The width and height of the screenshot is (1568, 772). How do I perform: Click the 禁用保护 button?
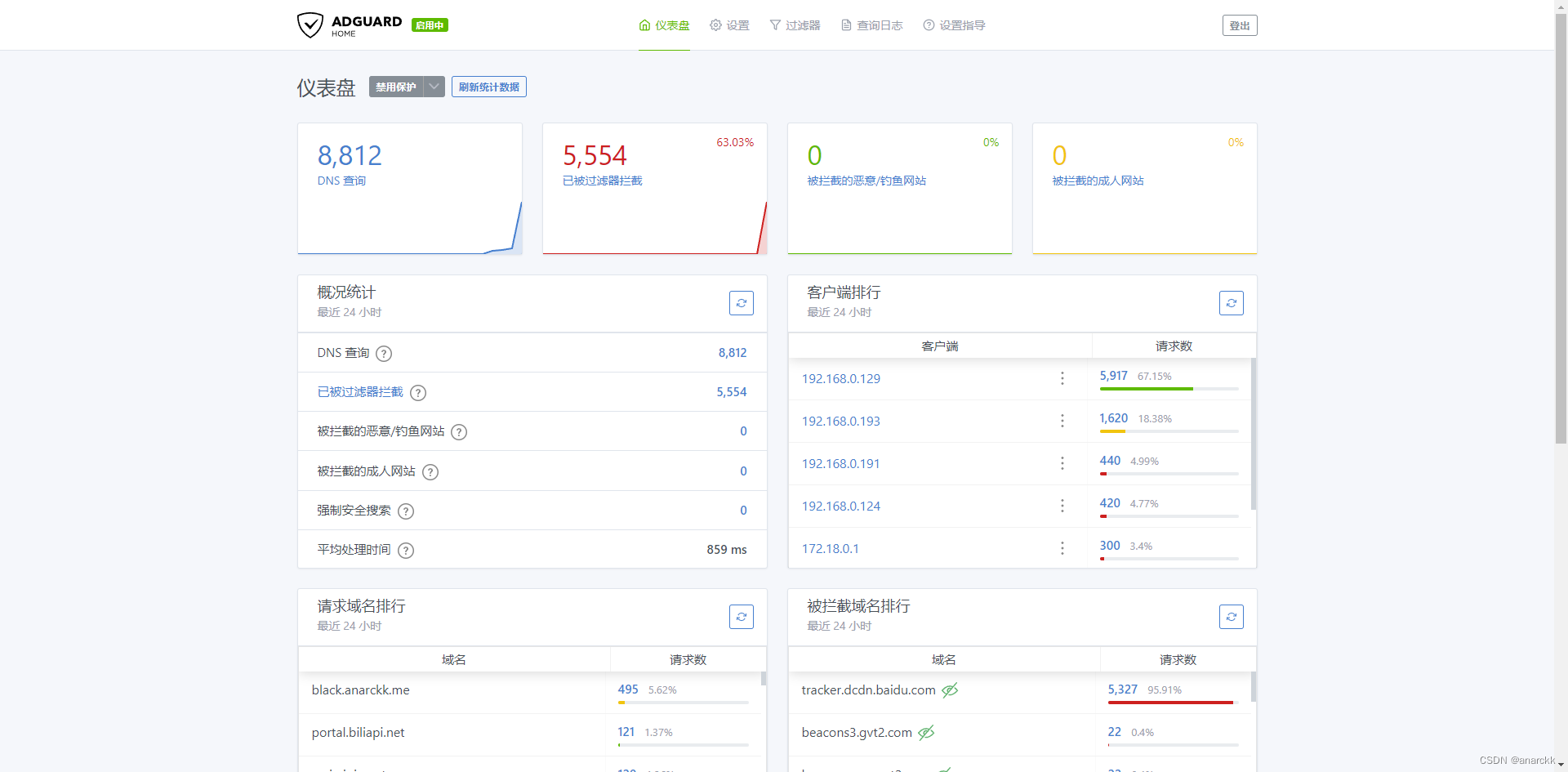(396, 87)
